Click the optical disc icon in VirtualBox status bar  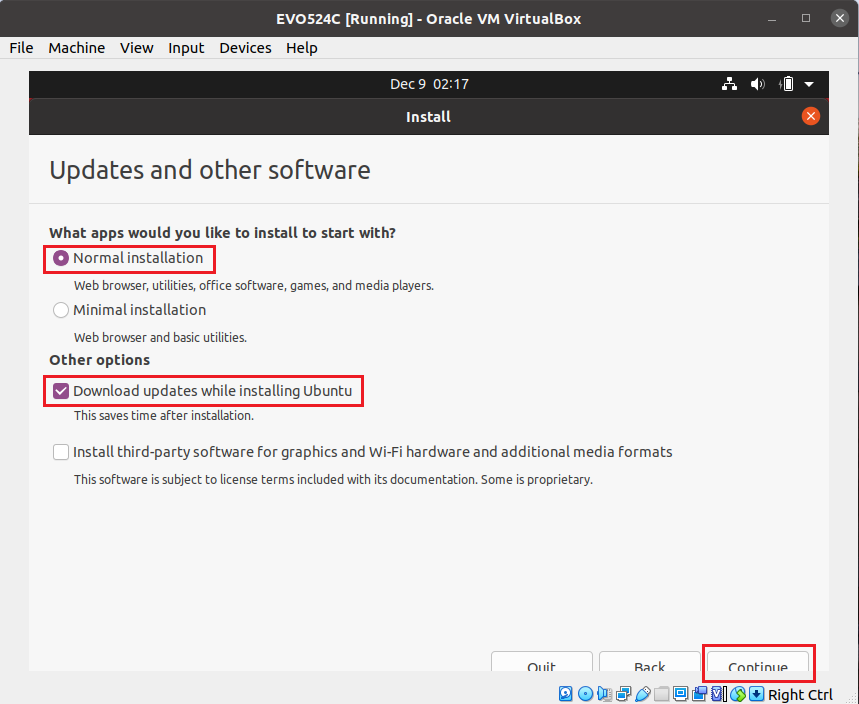coord(585,694)
